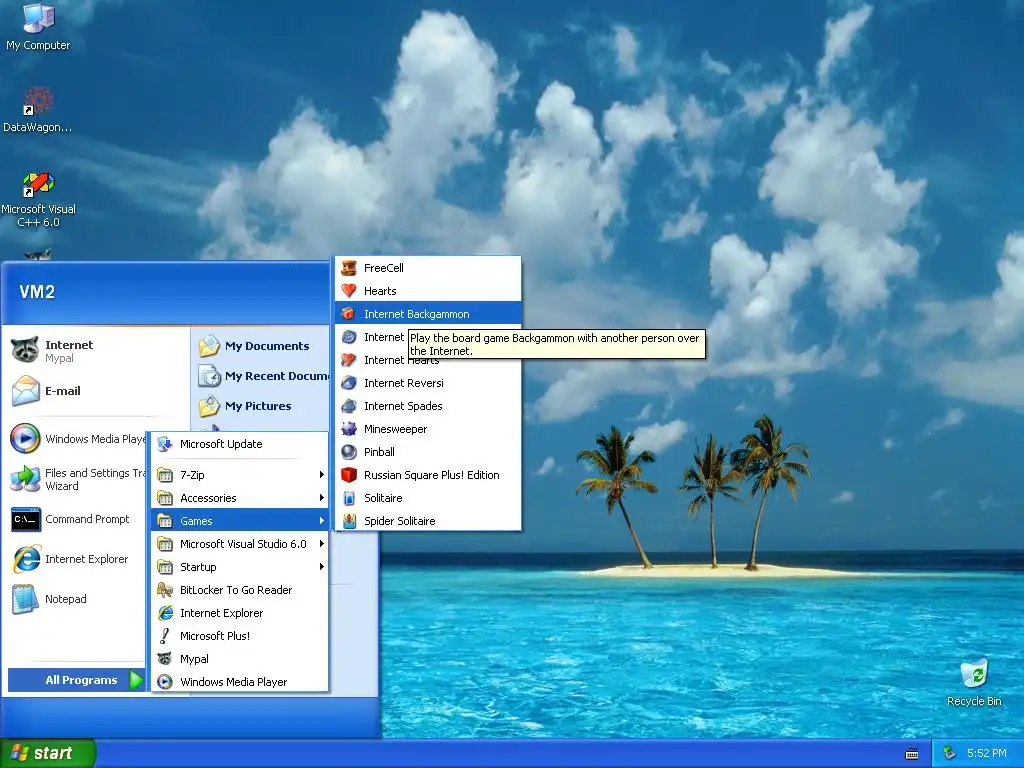
Task: Open Windows Media Player in the recent programs list
Action: click(76, 439)
